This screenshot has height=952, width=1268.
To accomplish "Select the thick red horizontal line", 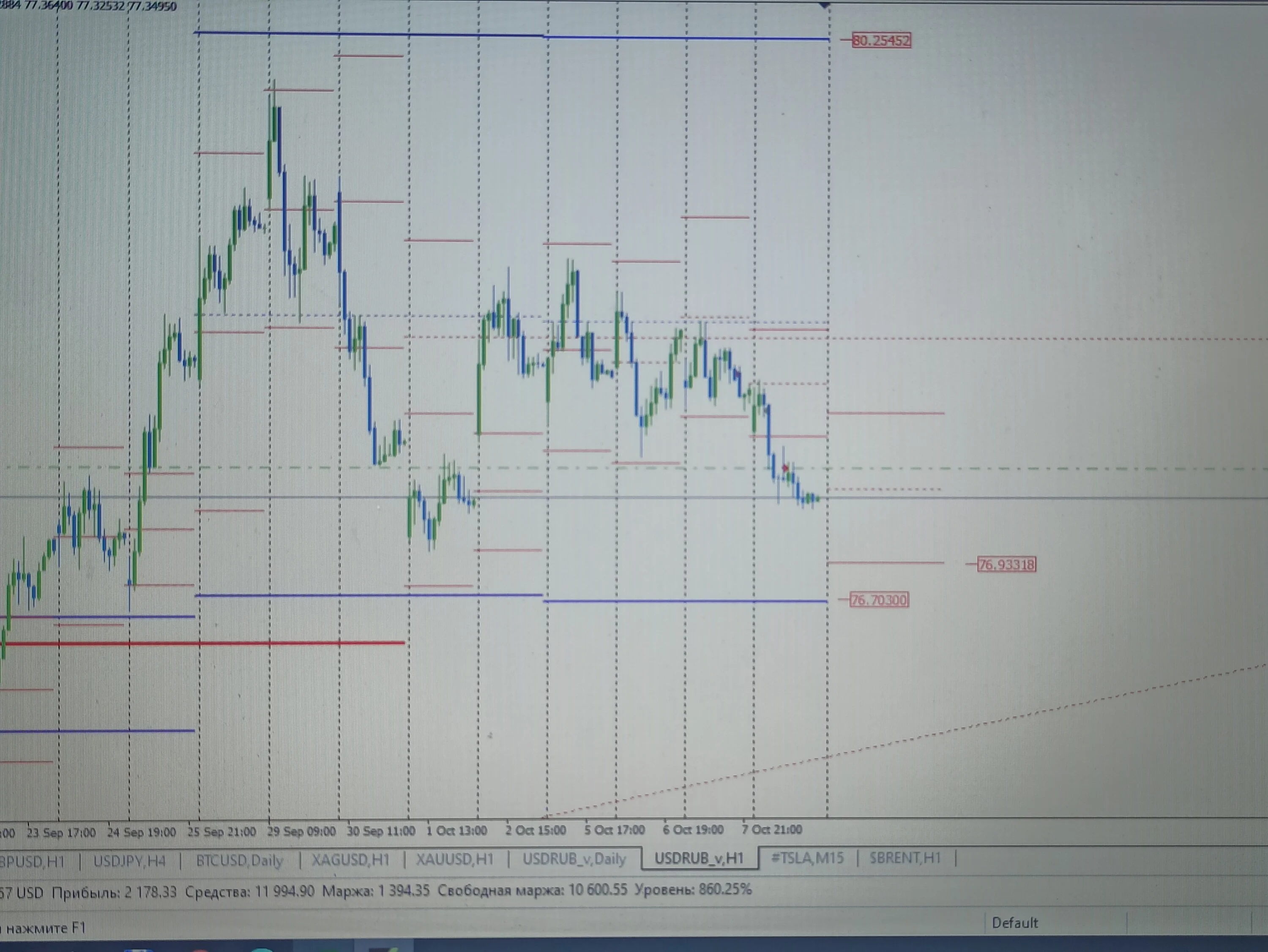I will coord(202,644).
